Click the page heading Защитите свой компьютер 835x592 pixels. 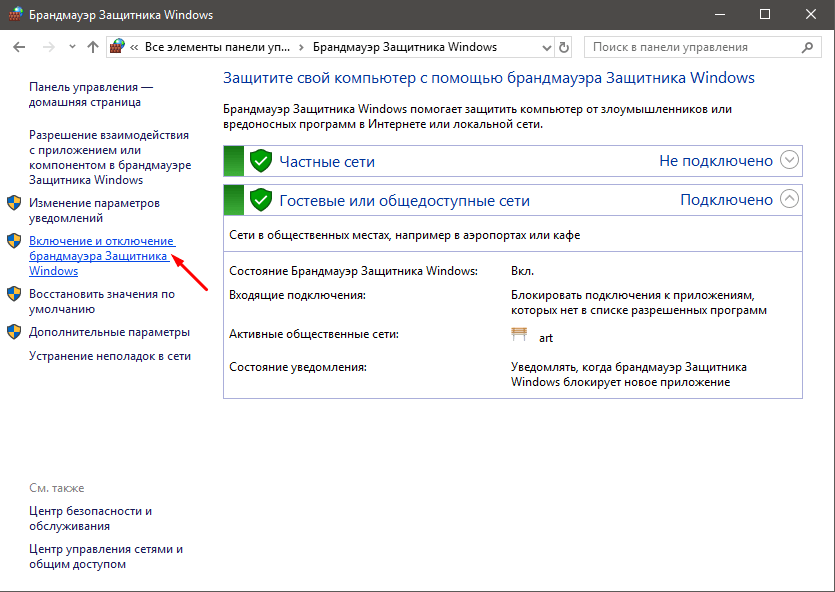tap(488, 78)
